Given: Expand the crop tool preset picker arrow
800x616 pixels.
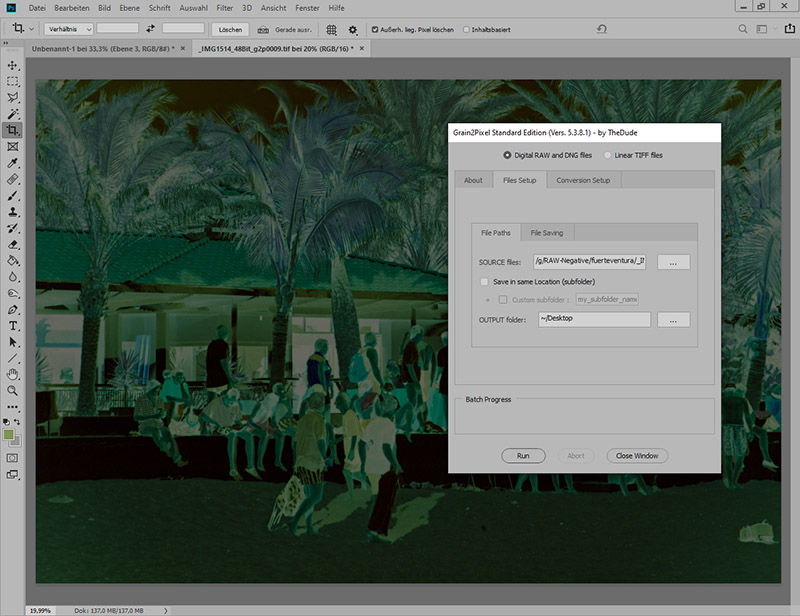Looking at the screenshot, I should click(x=32, y=29).
